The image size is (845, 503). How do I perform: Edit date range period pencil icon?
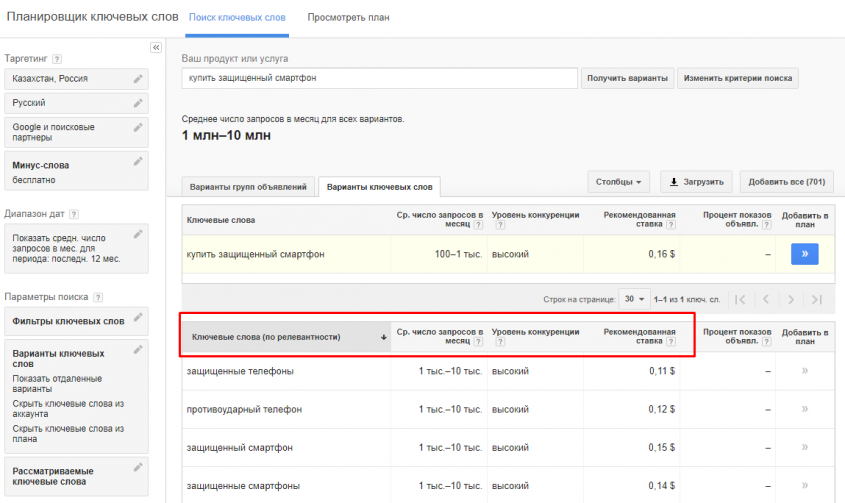coord(138,234)
